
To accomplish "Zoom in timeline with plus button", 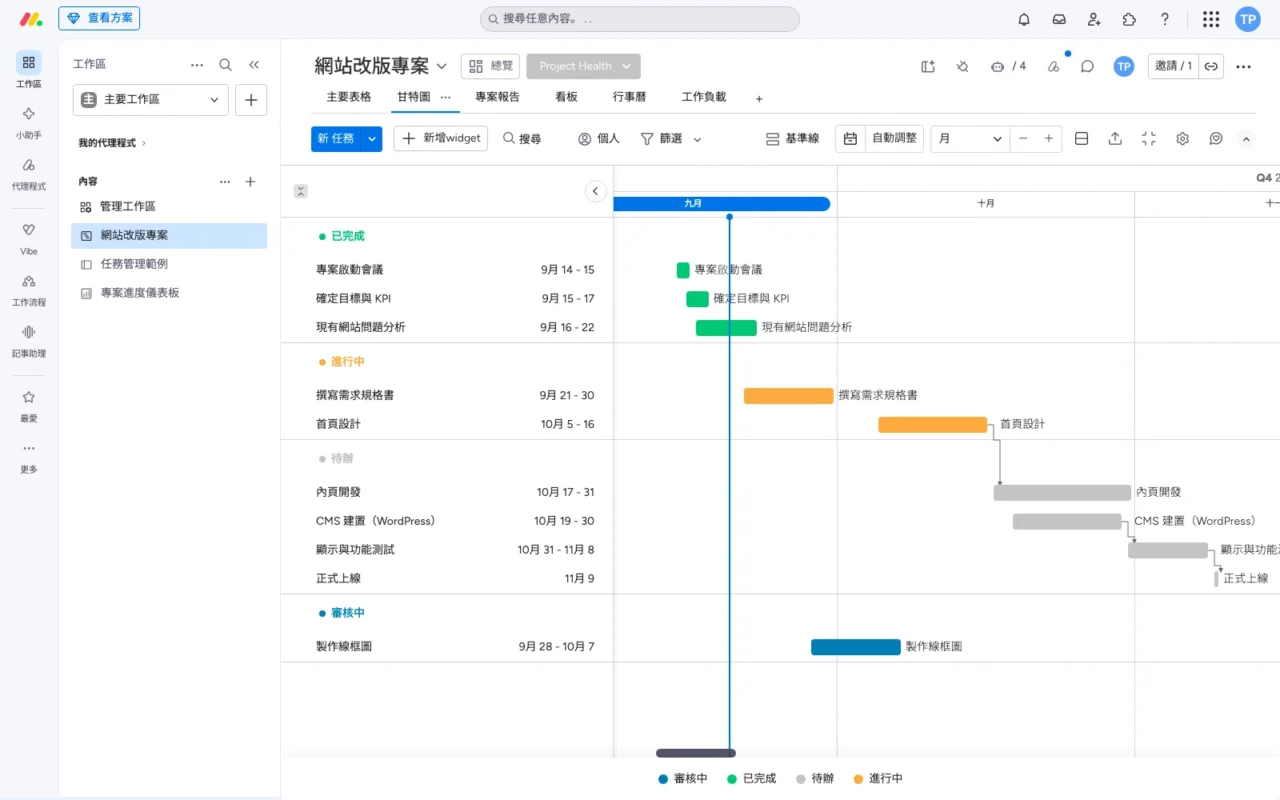I will tap(1048, 139).
